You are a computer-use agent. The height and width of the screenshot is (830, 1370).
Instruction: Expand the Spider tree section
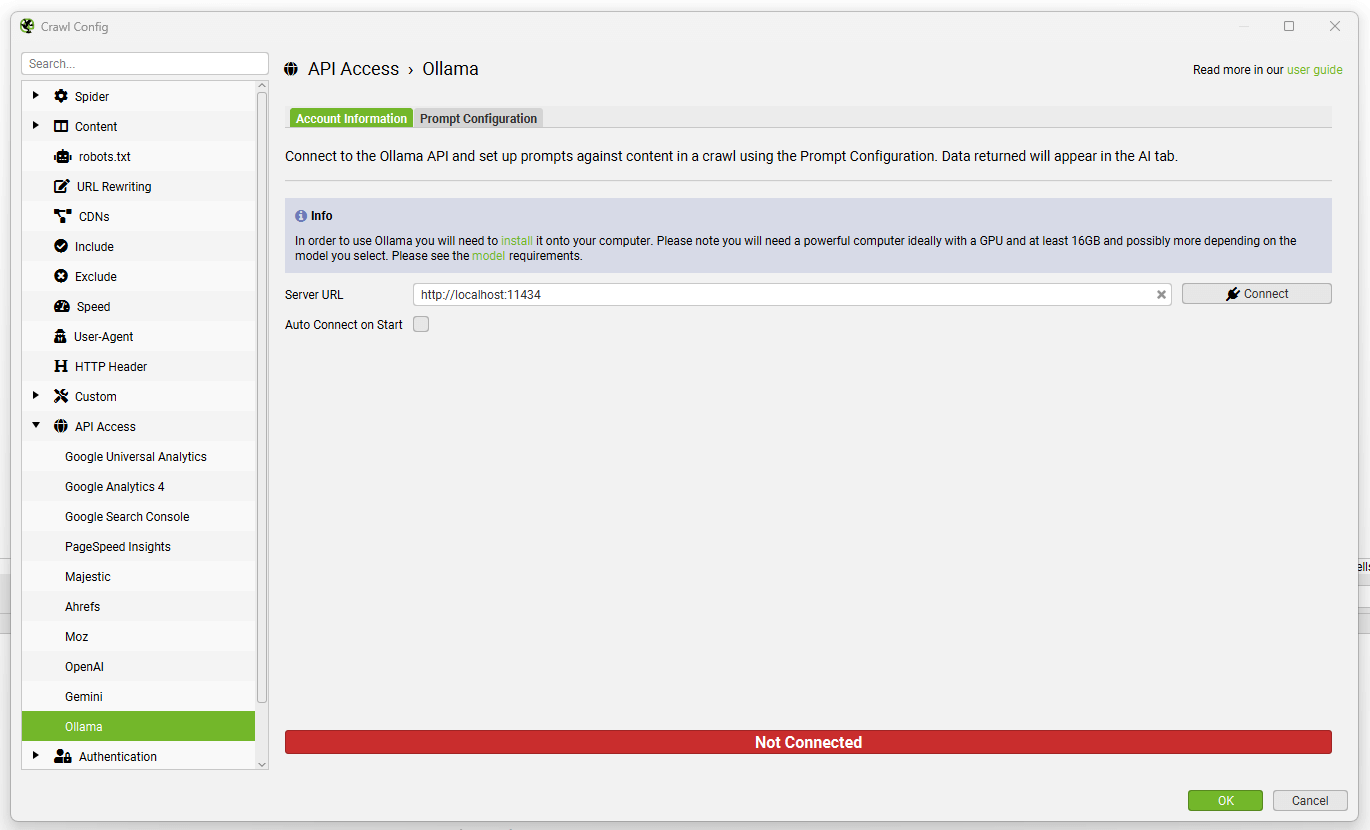point(36,96)
